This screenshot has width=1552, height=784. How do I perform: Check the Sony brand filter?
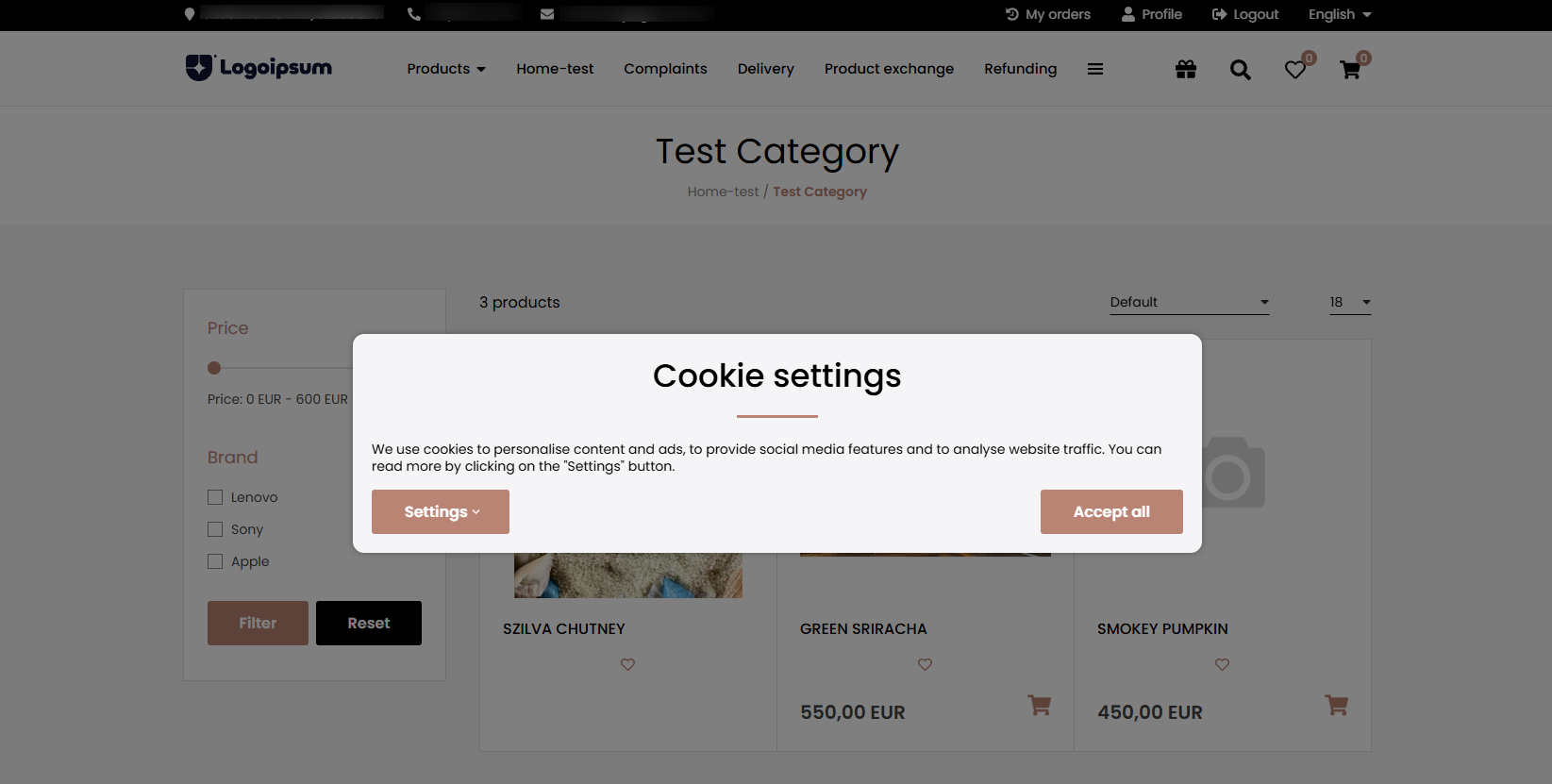(x=214, y=529)
